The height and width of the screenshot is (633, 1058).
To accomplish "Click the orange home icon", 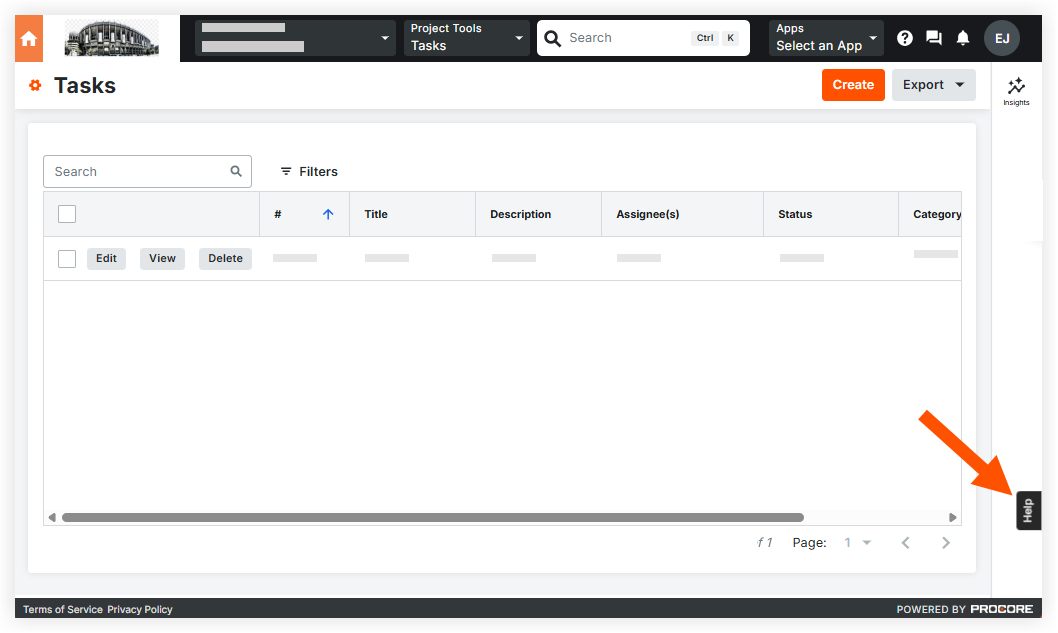I will pyautogui.click(x=27, y=37).
